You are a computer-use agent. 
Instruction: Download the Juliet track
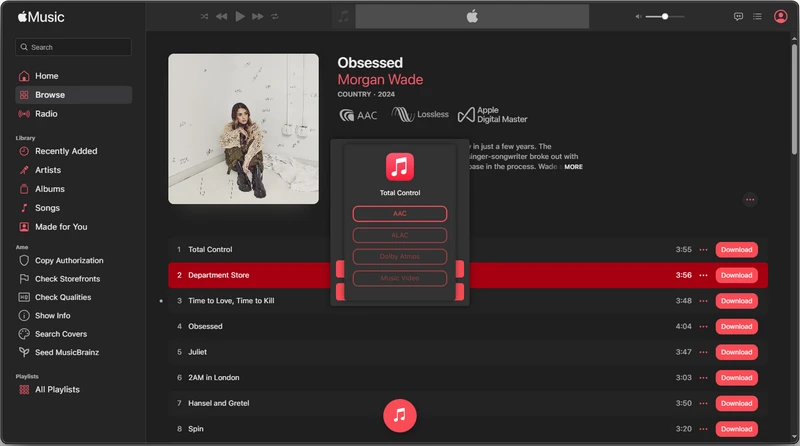tap(736, 352)
